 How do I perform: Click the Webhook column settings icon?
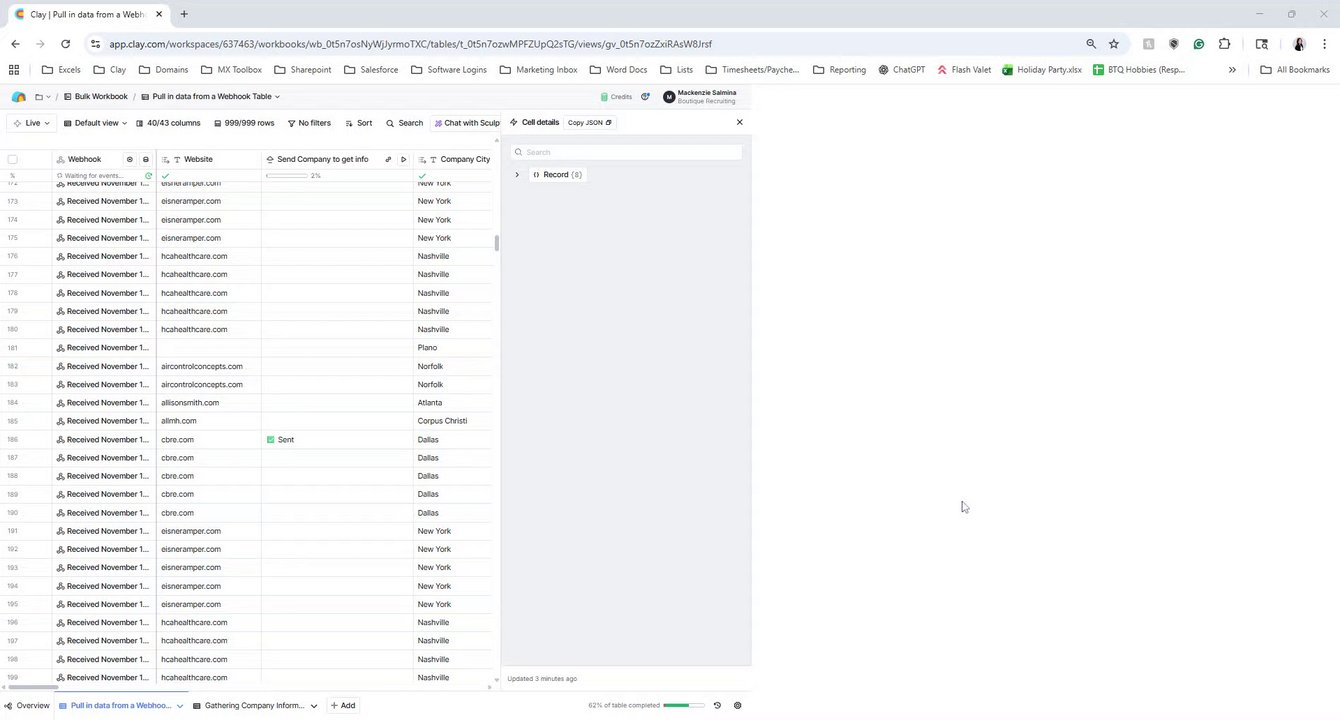129,159
